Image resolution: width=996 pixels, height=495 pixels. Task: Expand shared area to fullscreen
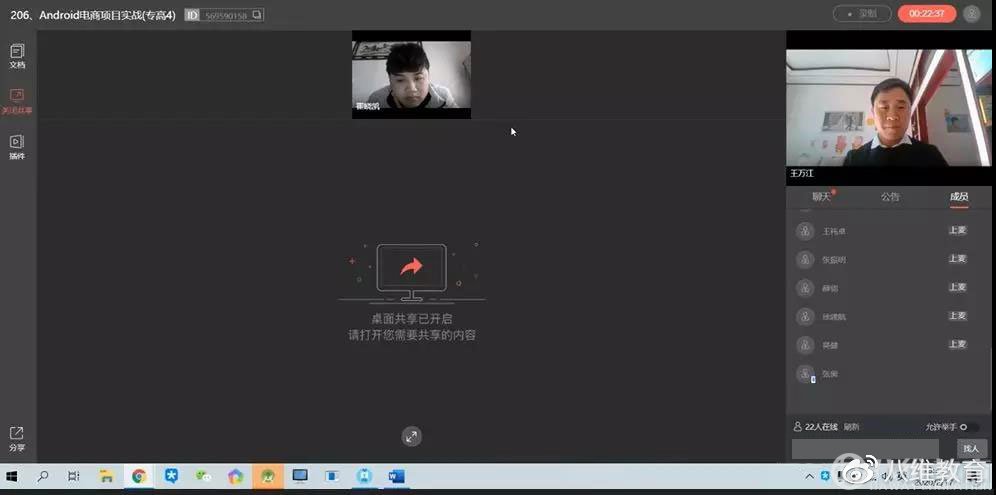click(x=412, y=436)
